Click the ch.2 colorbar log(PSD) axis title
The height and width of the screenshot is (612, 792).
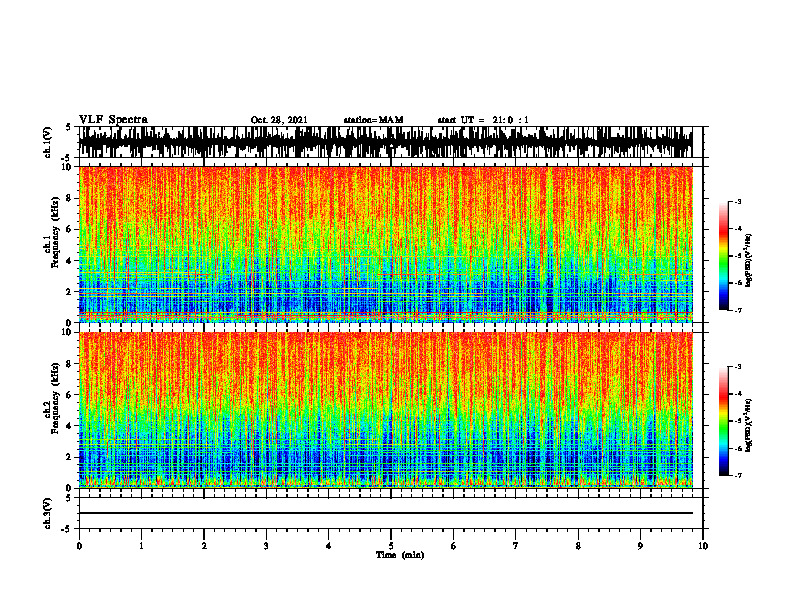[x=749, y=425]
